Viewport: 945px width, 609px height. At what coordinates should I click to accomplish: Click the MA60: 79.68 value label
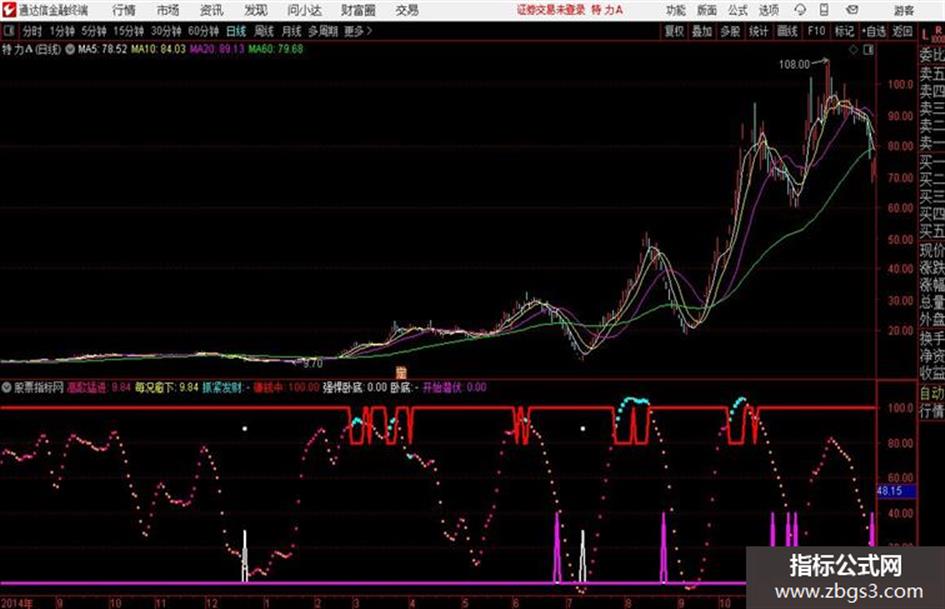tap(275, 49)
